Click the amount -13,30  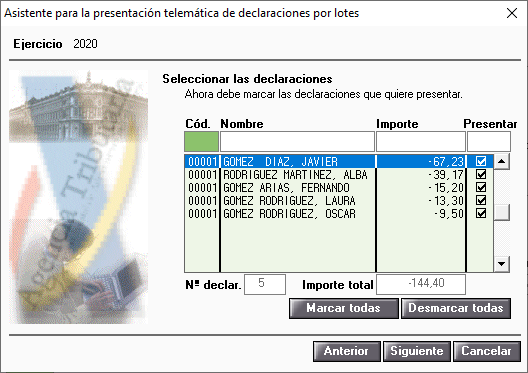[446, 201]
